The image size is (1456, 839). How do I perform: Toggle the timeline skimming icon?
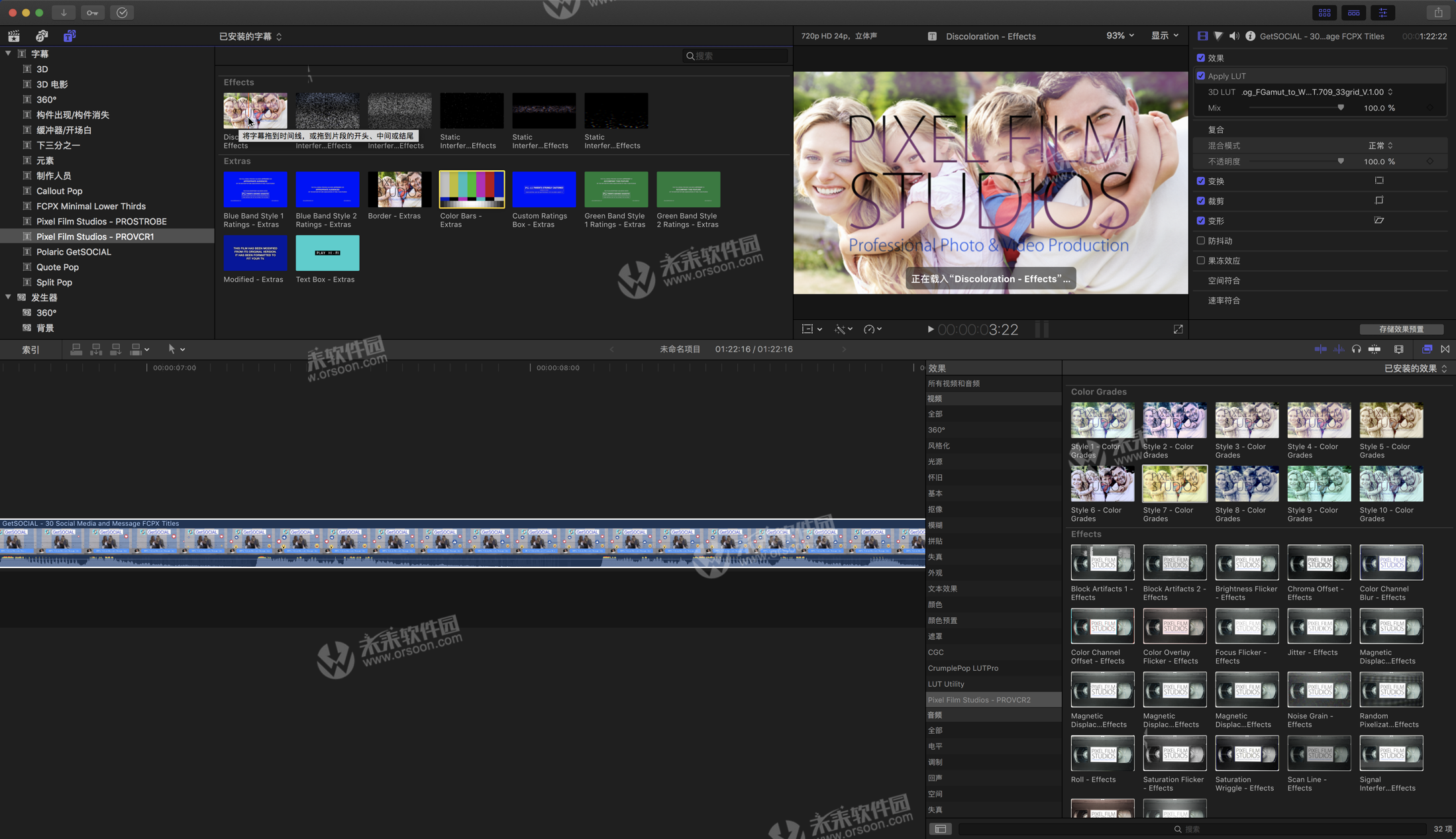point(1320,349)
